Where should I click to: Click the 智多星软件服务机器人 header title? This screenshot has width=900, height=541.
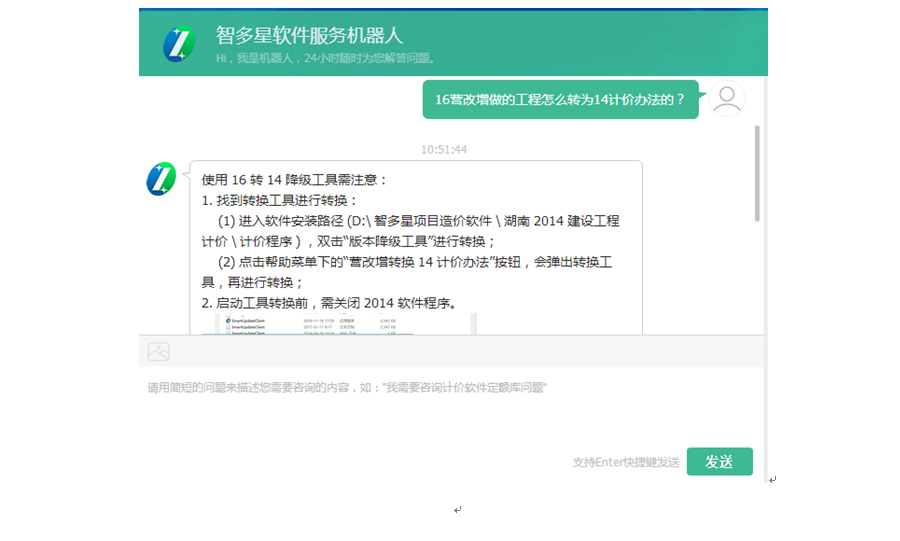point(309,35)
